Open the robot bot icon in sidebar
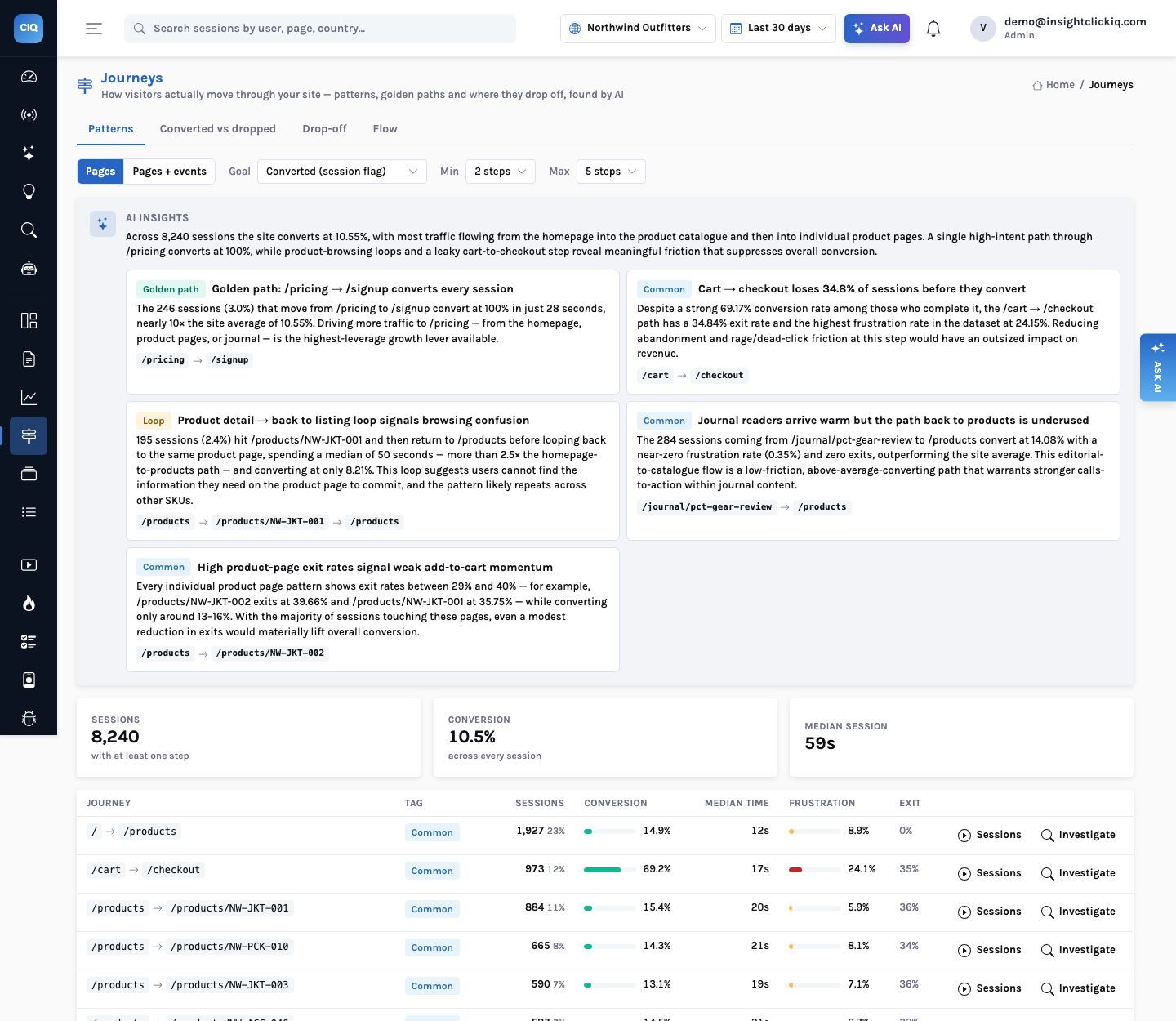 [x=29, y=269]
